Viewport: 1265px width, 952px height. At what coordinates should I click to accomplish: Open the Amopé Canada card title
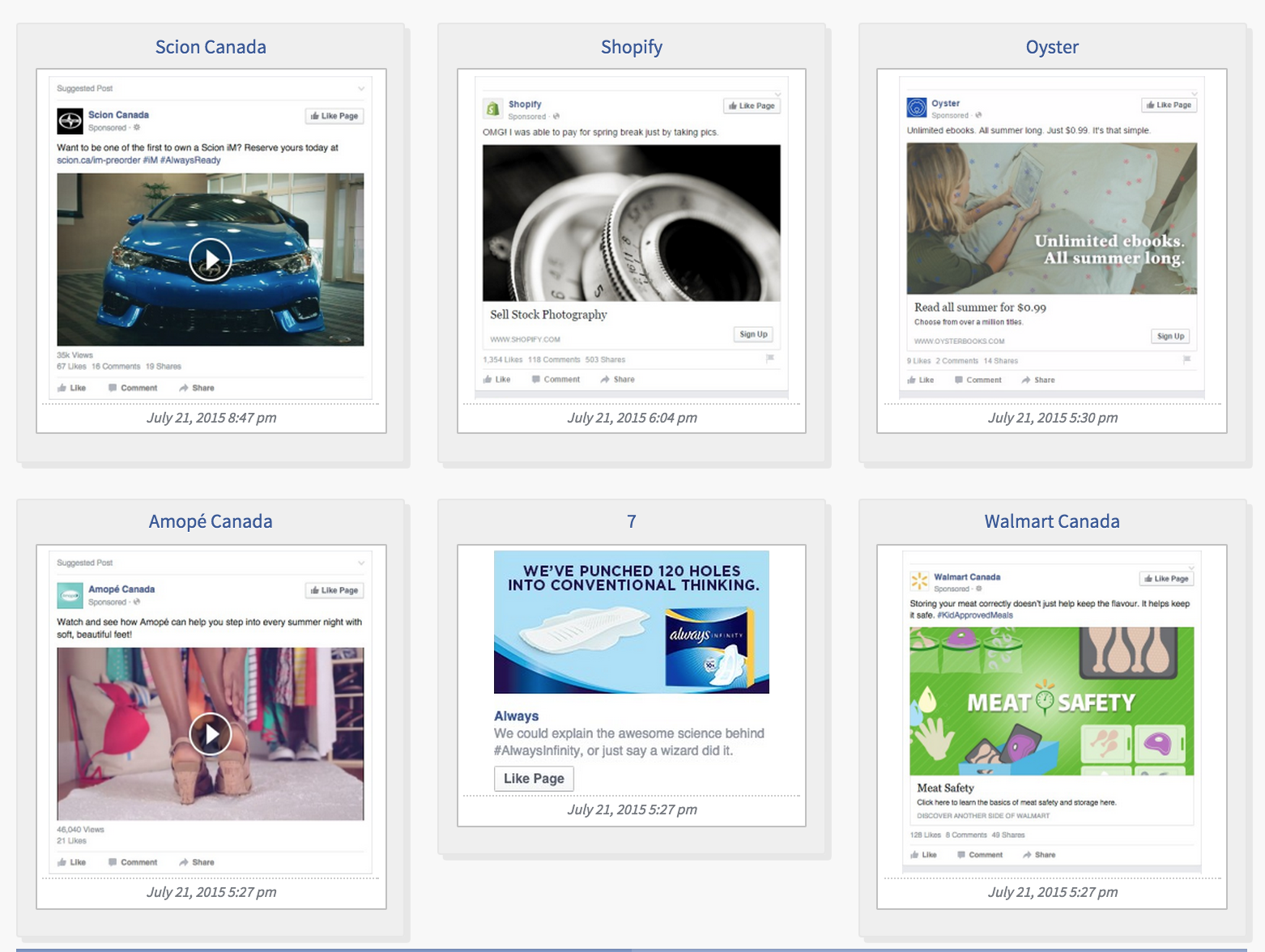pyautogui.click(x=211, y=521)
